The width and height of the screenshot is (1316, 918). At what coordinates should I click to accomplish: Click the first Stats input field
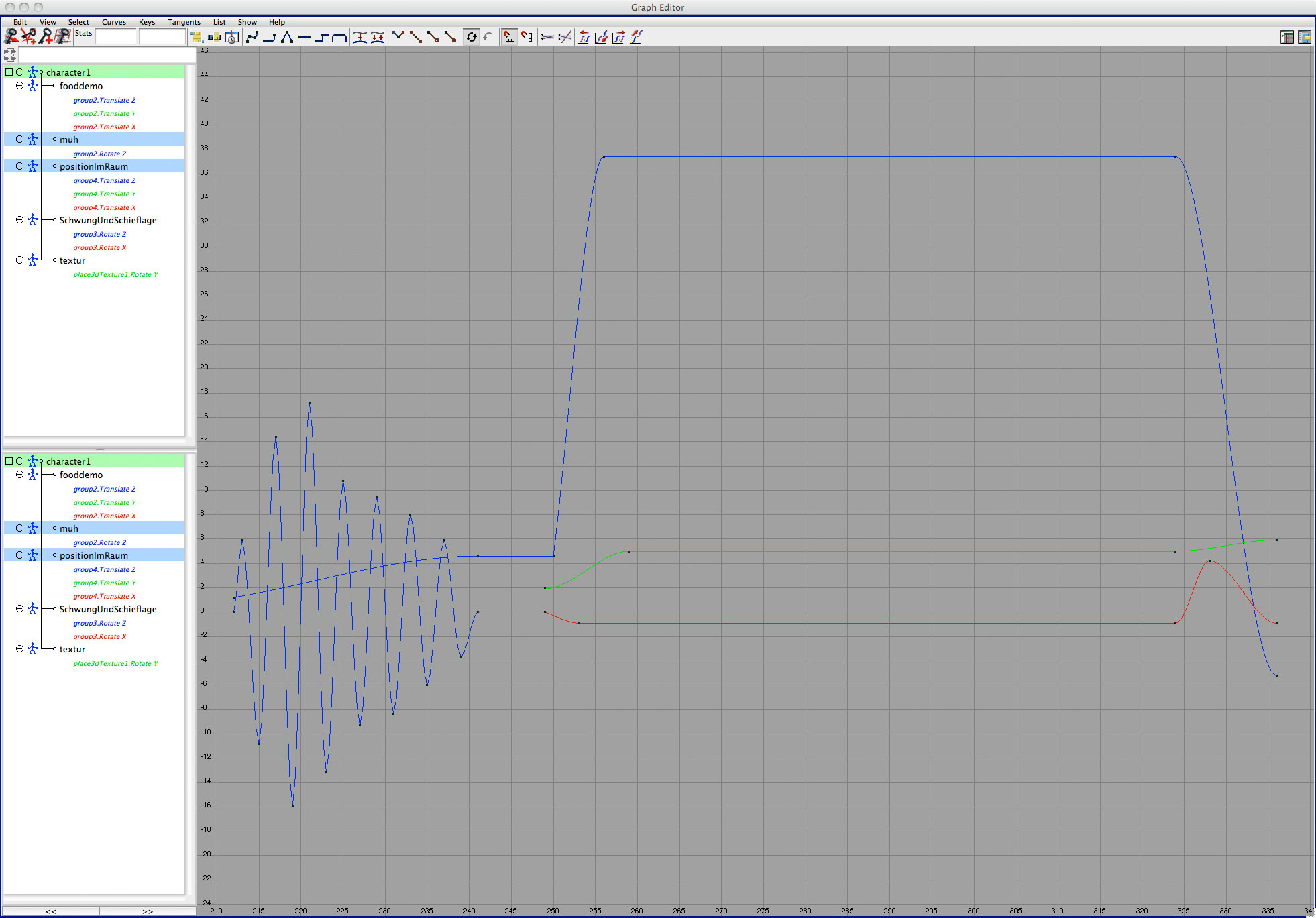(116, 38)
